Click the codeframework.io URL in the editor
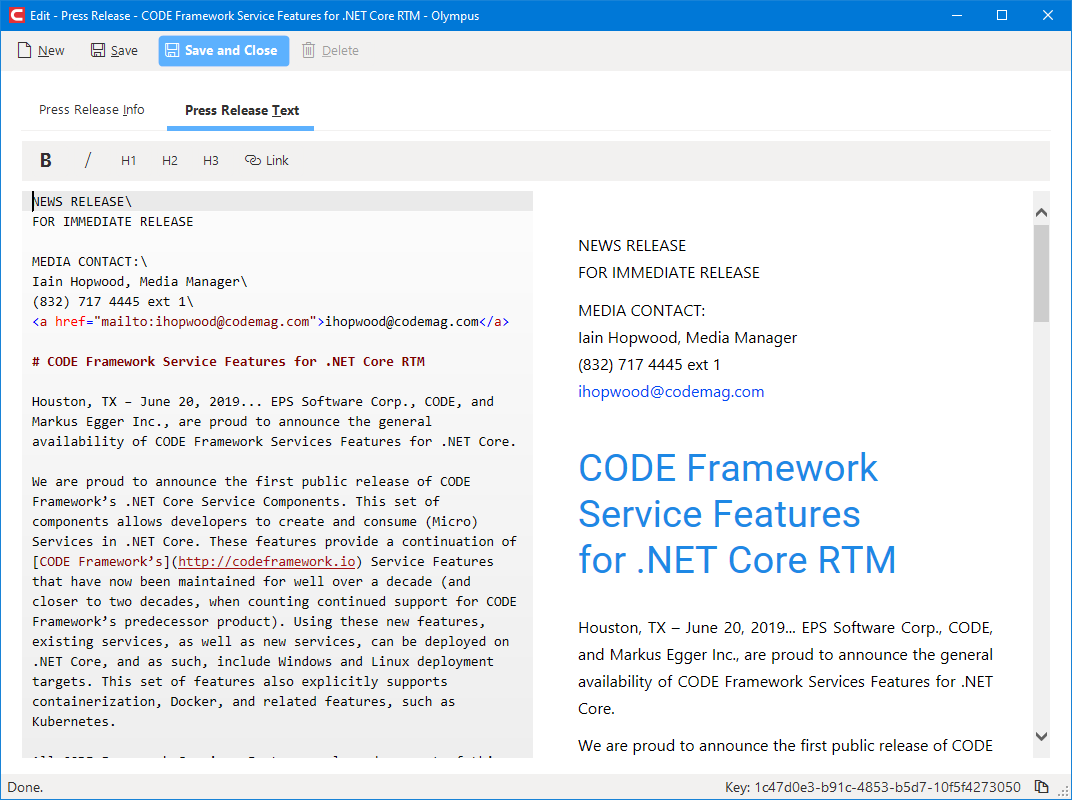The height and width of the screenshot is (800, 1072). (267, 561)
